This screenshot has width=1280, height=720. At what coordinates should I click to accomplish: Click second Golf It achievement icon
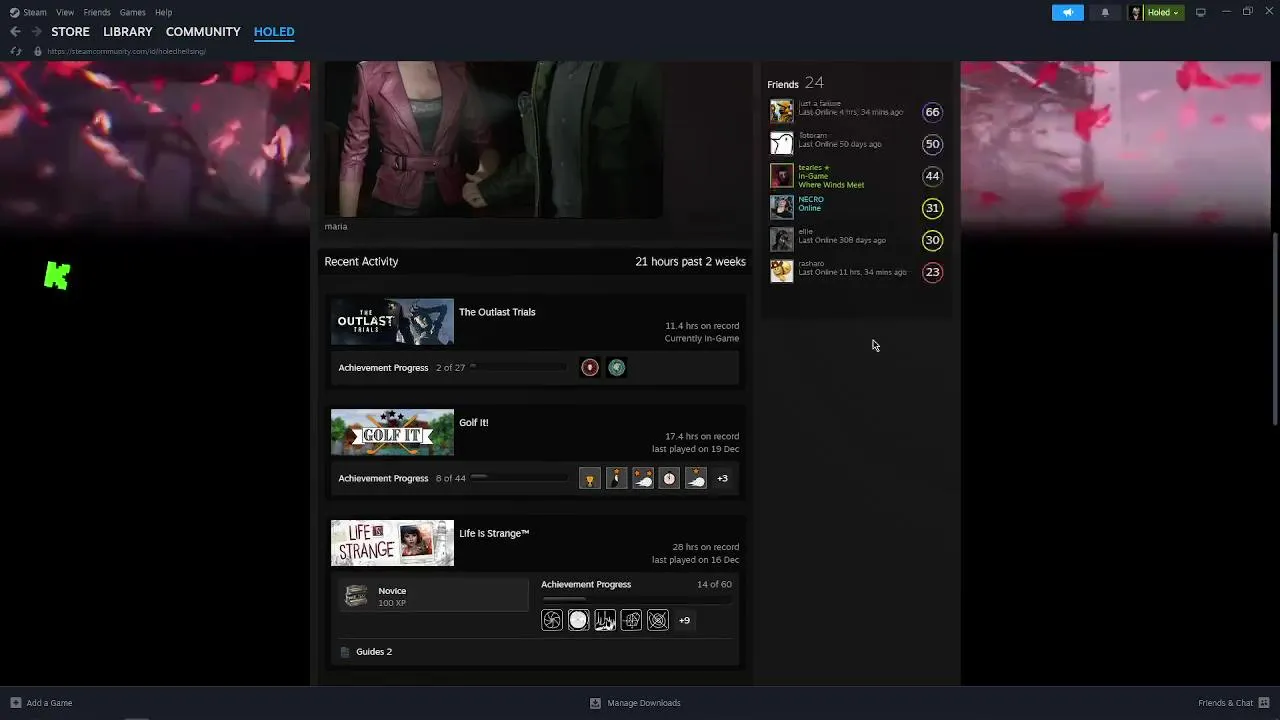tap(616, 479)
